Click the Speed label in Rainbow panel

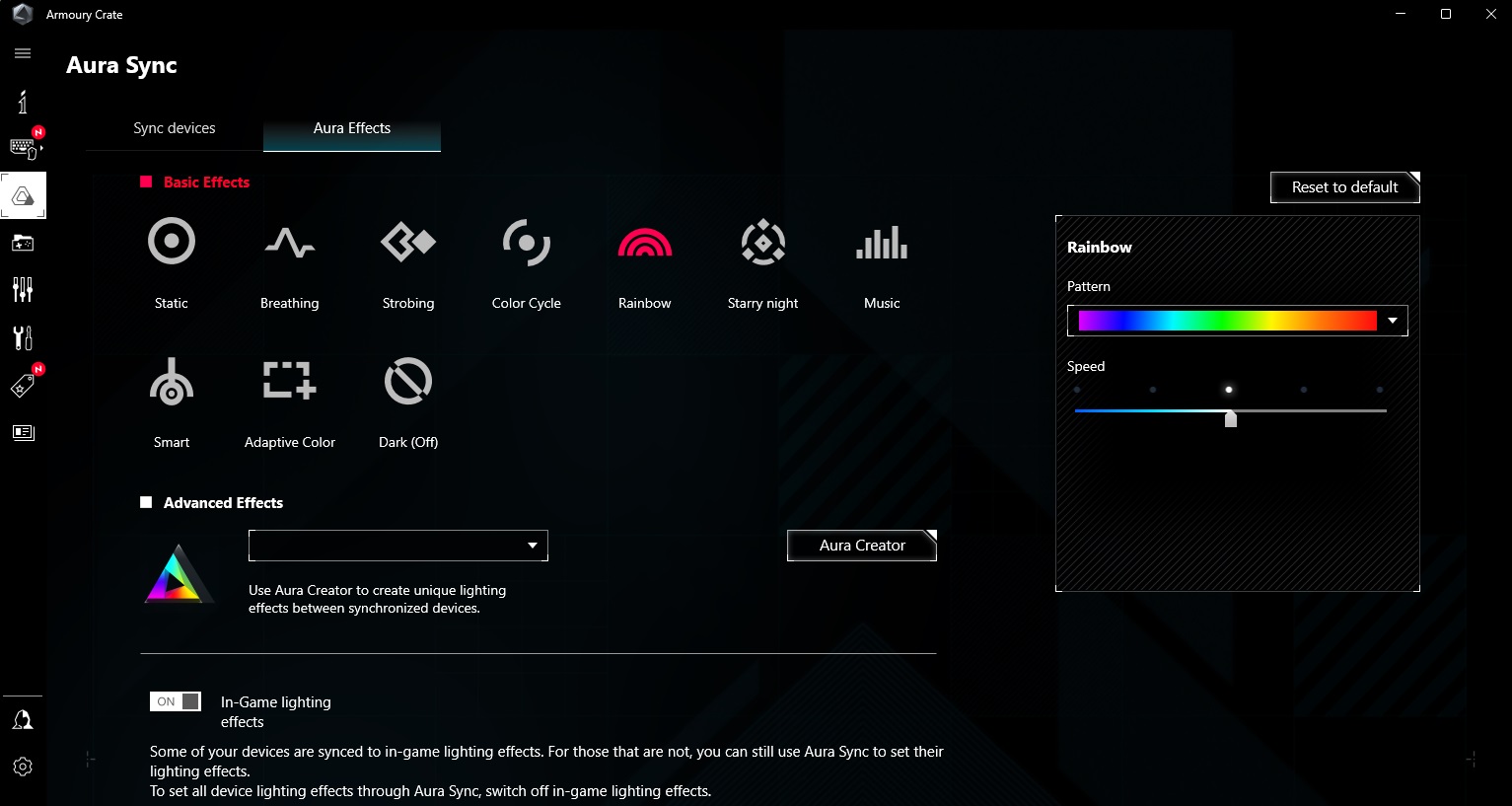pyautogui.click(x=1086, y=366)
